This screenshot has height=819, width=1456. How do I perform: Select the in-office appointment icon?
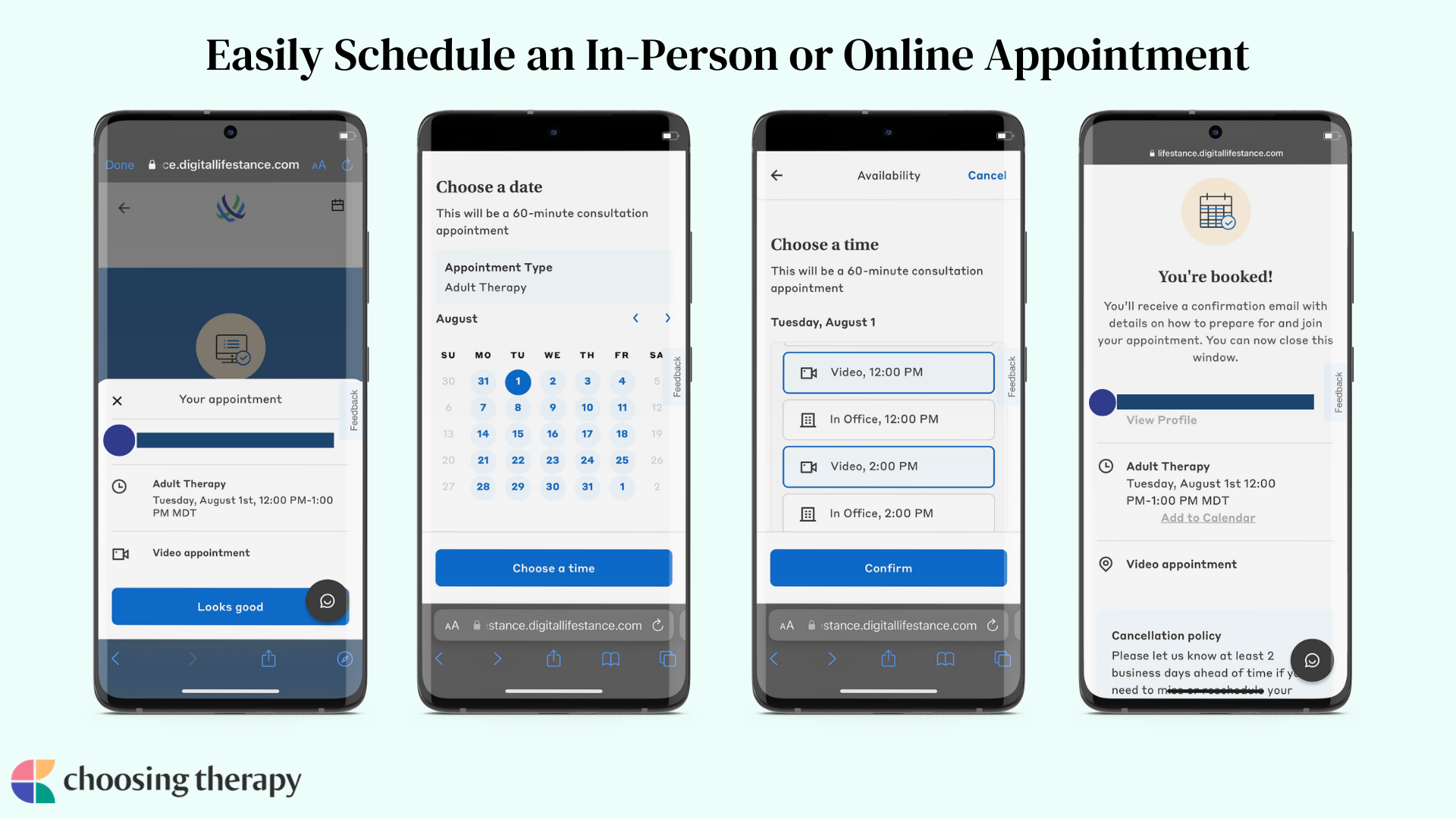(x=807, y=418)
